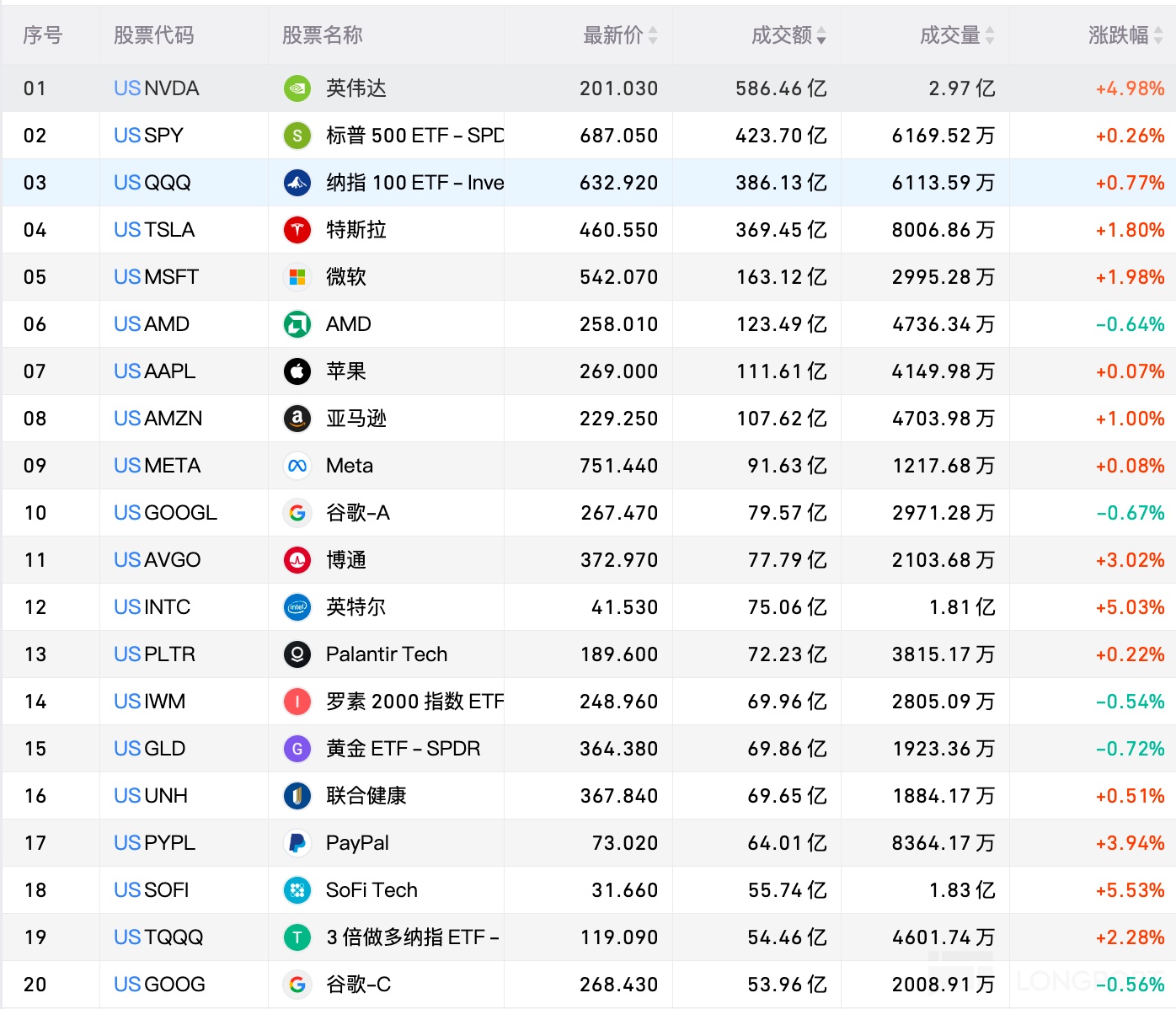The width and height of the screenshot is (1176, 1009).
Task: Click the NVIDIA logo icon
Action: [x=297, y=88]
